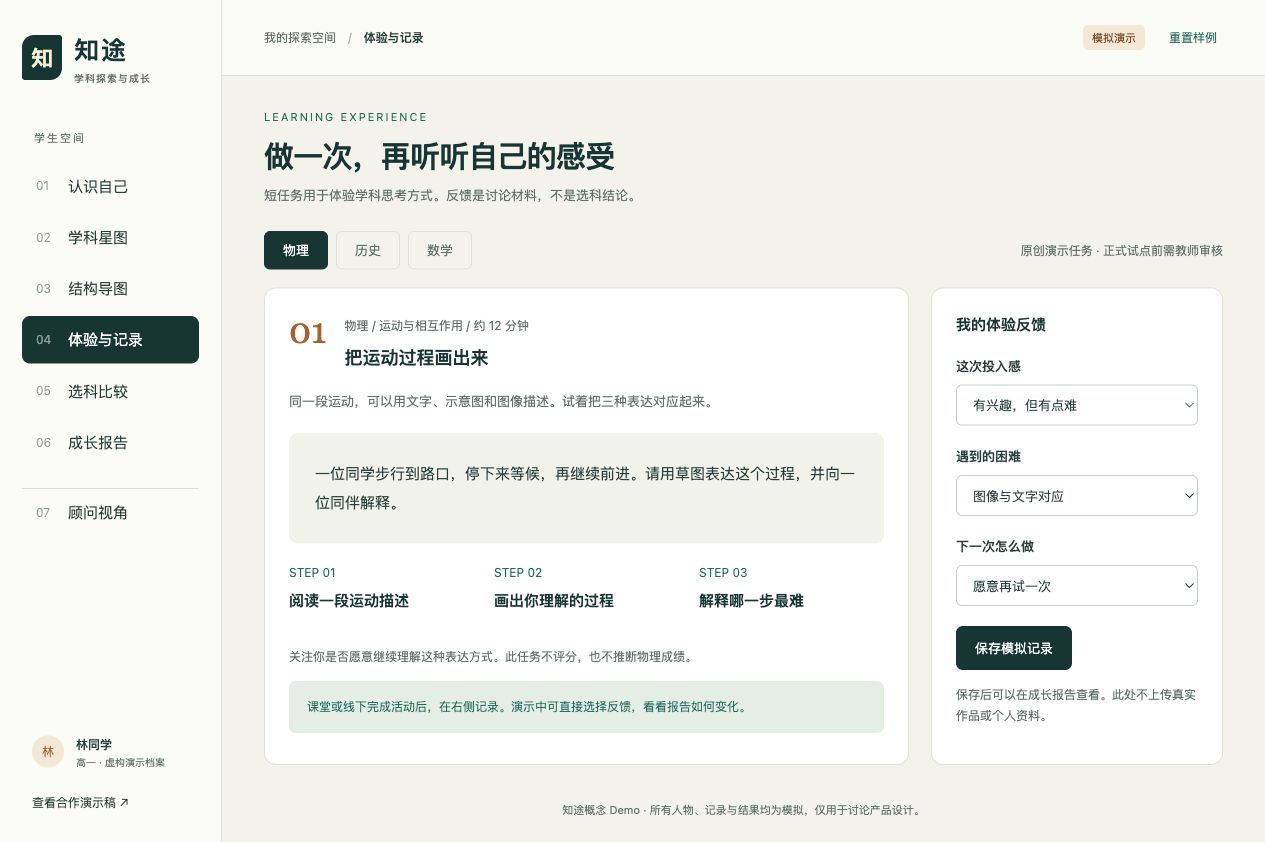Image resolution: width=1265 pixels, height=842 pixels.
Task: Open 结构导图 in sidebar
Action: coord(110,288)
